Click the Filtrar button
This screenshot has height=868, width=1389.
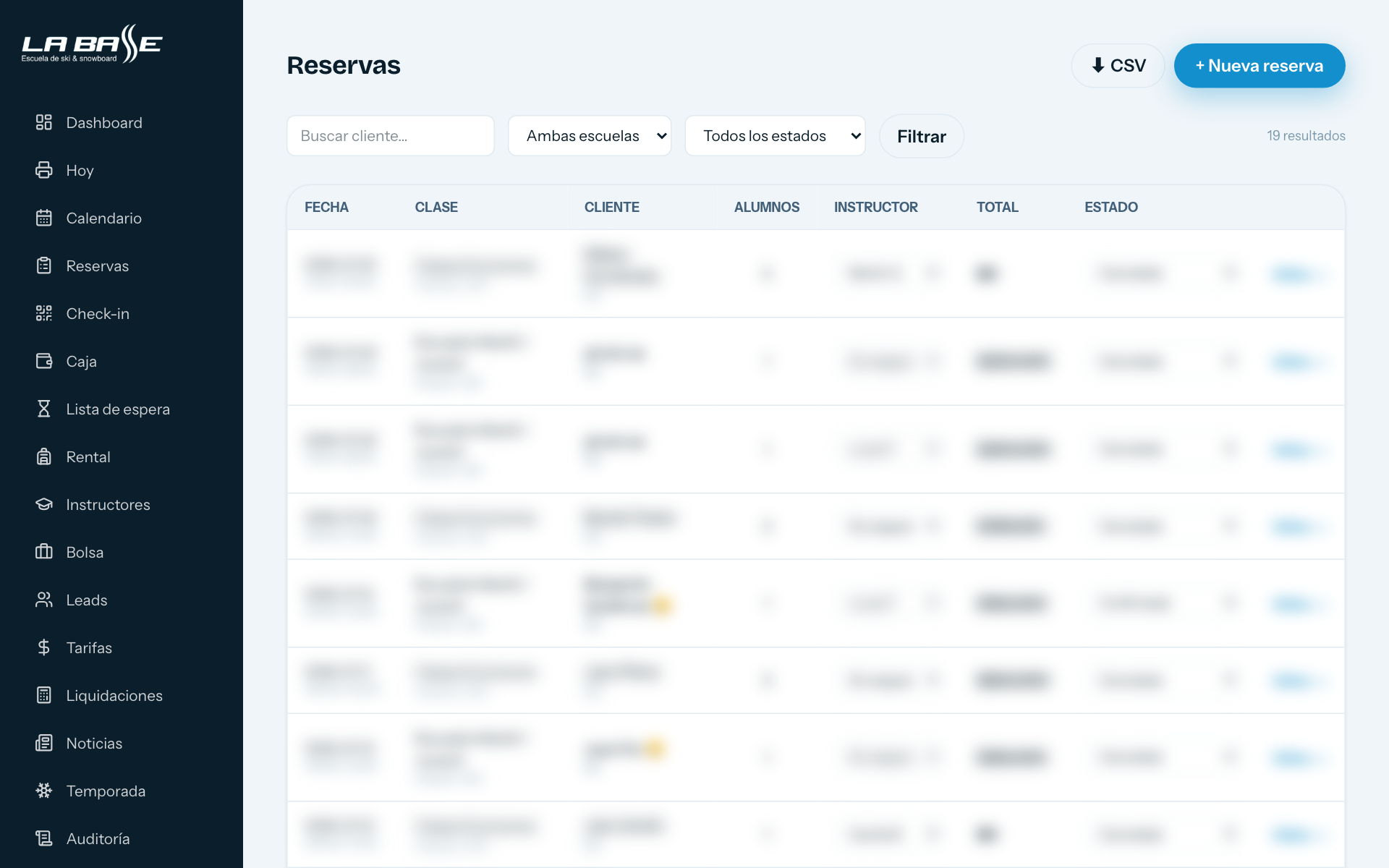(x=921, y=136)
